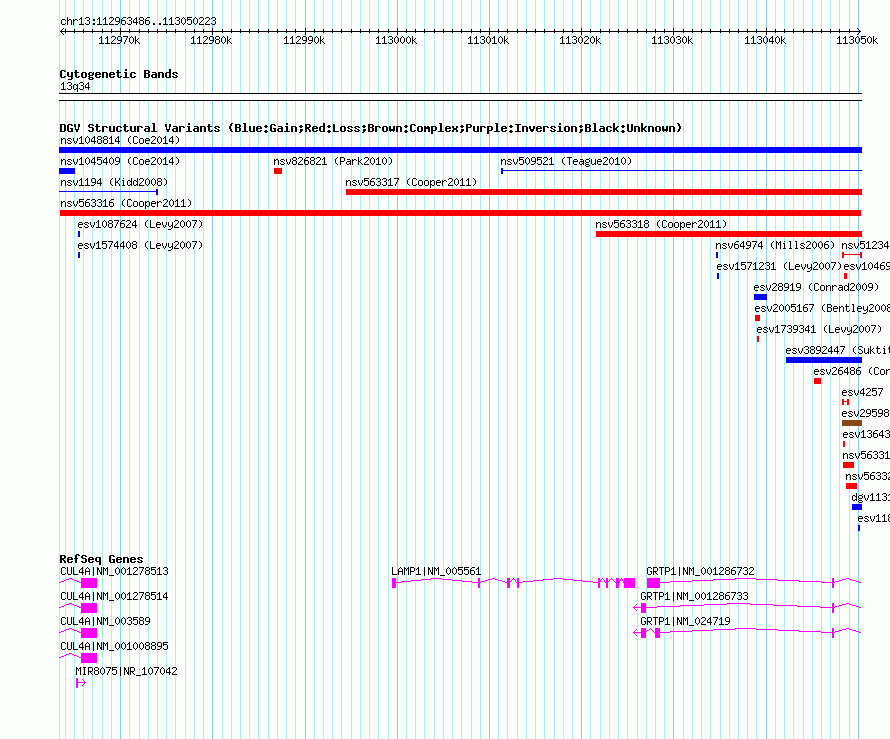
Task: Open the esv1087624 (Levy2007) variant label
Action: click(140, 224)
